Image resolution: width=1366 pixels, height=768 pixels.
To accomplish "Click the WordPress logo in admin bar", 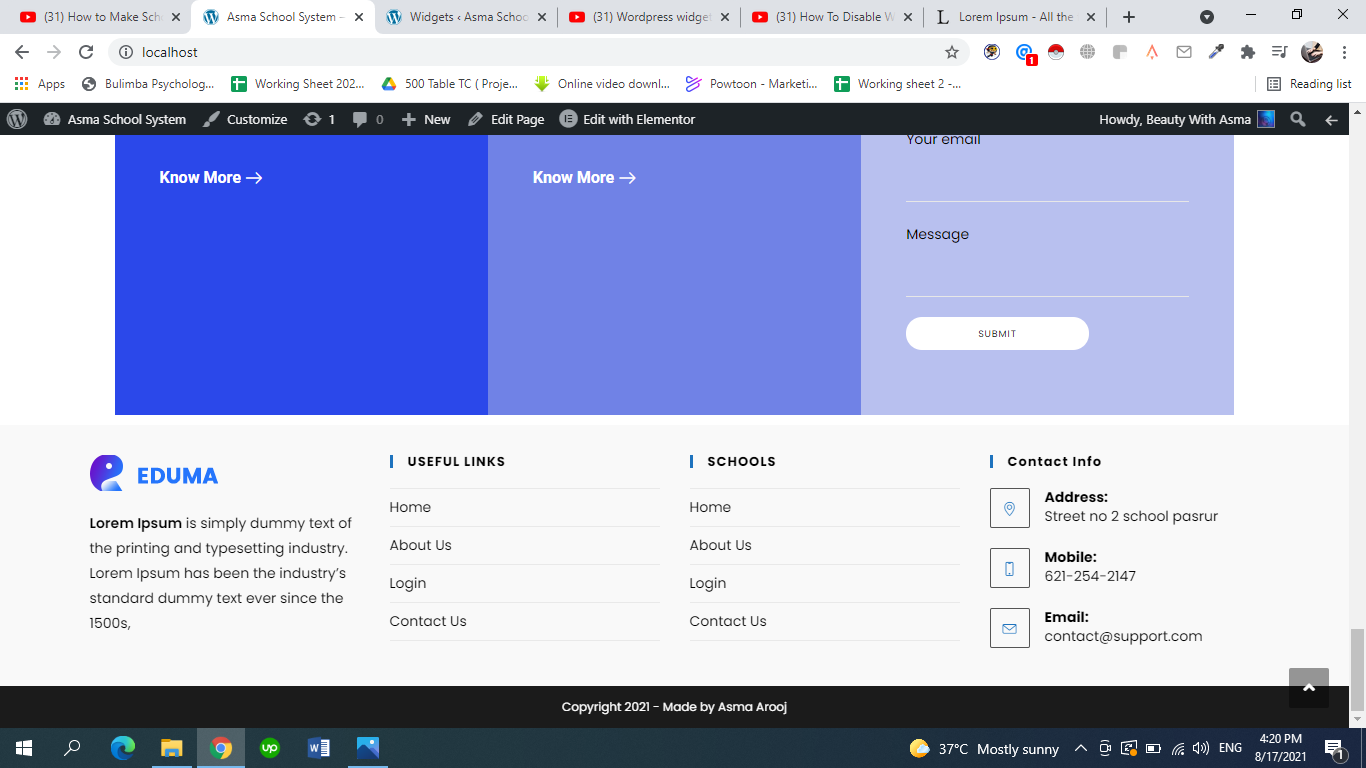I will point(17,119).
